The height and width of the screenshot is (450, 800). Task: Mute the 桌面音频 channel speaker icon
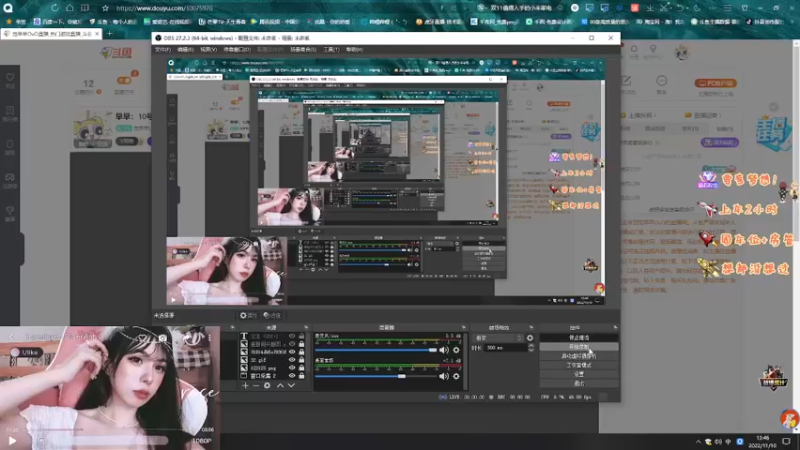click(x=444, y=376)
